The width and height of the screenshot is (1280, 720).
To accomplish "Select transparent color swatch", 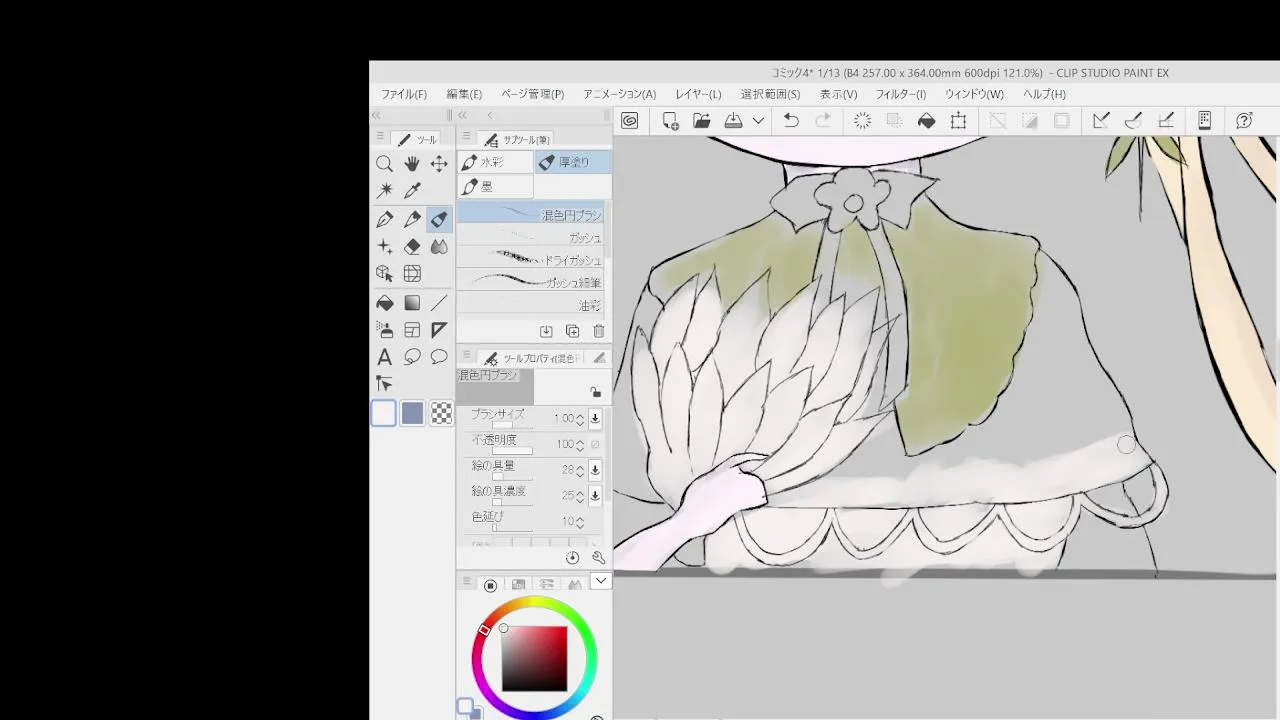I will 441,413.
